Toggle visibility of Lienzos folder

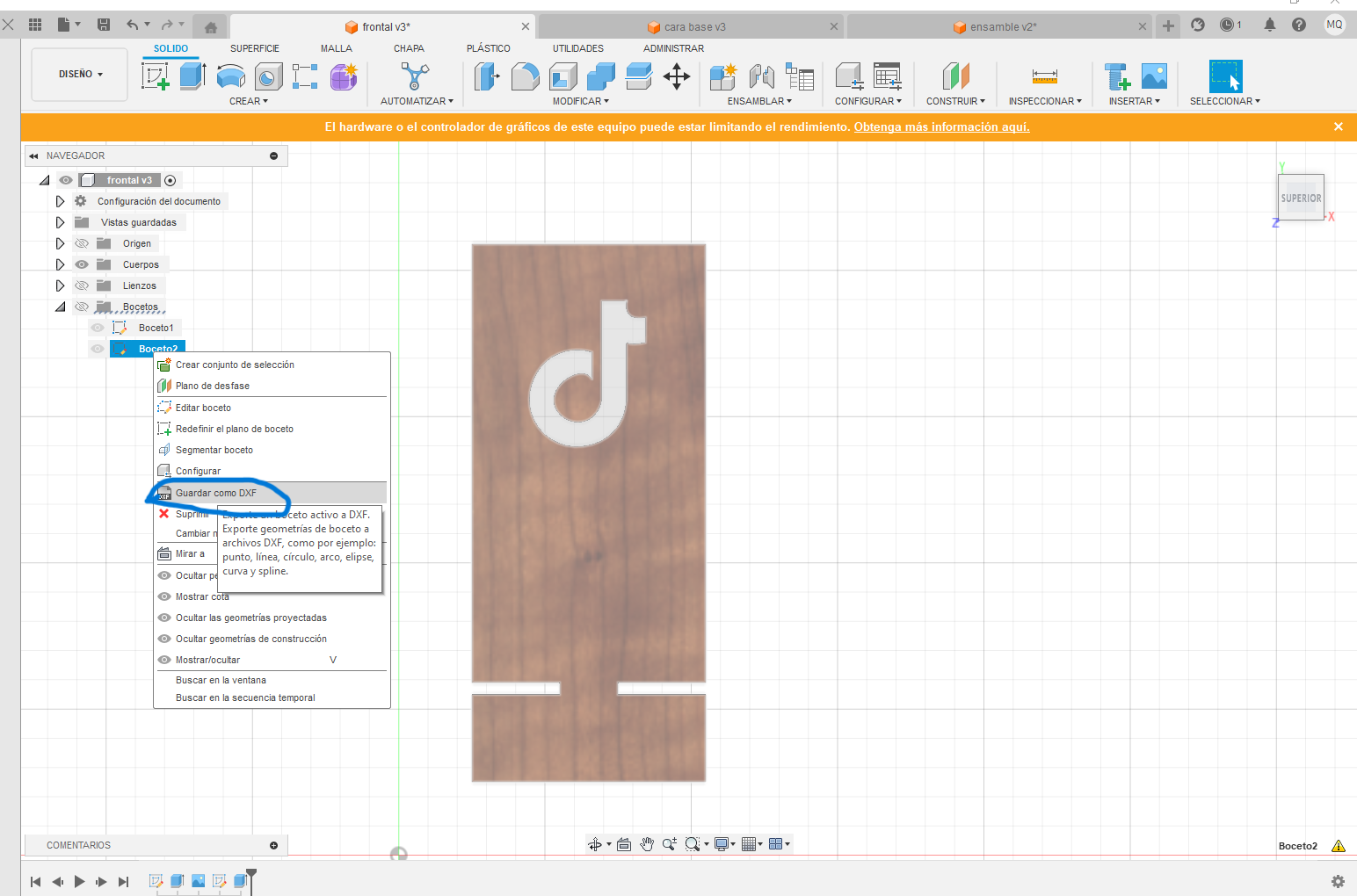[x=82, y=285]
